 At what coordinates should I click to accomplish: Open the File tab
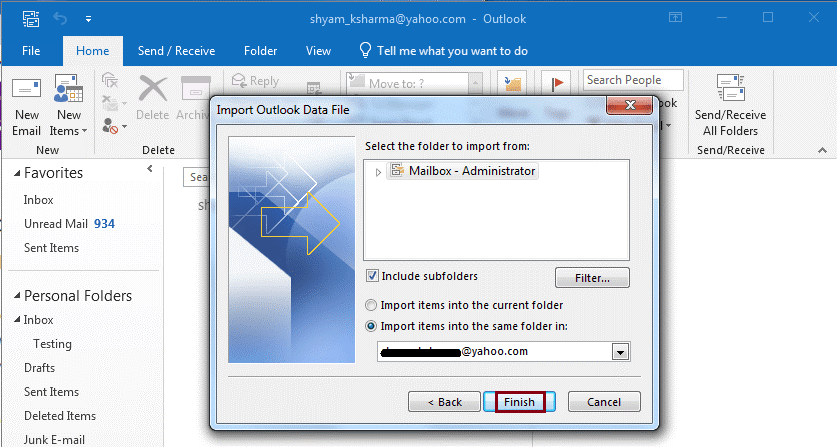pyautogui.click(x=31, y=51)
